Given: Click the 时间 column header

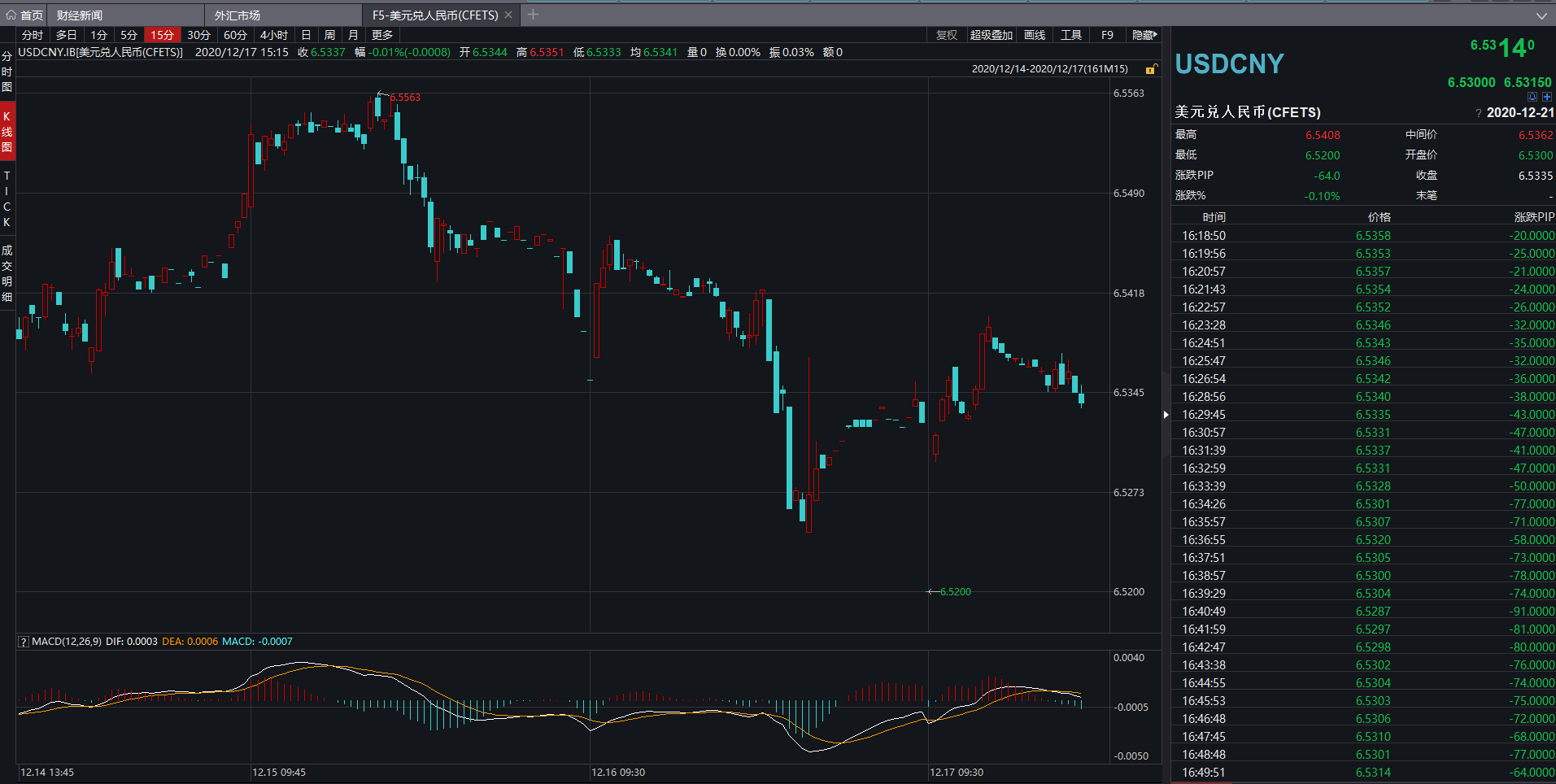Looking at the screenshot, I should coord(1214,217).
